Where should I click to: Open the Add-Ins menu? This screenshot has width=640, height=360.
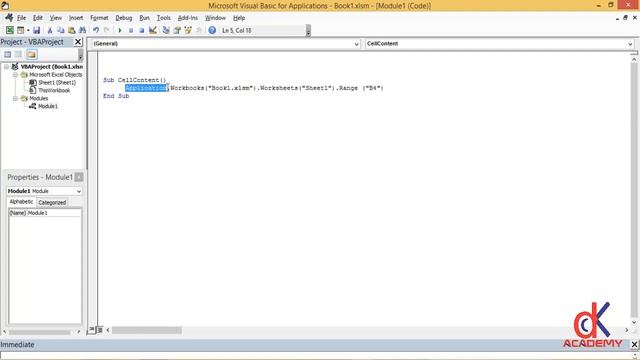click(187, 18)
